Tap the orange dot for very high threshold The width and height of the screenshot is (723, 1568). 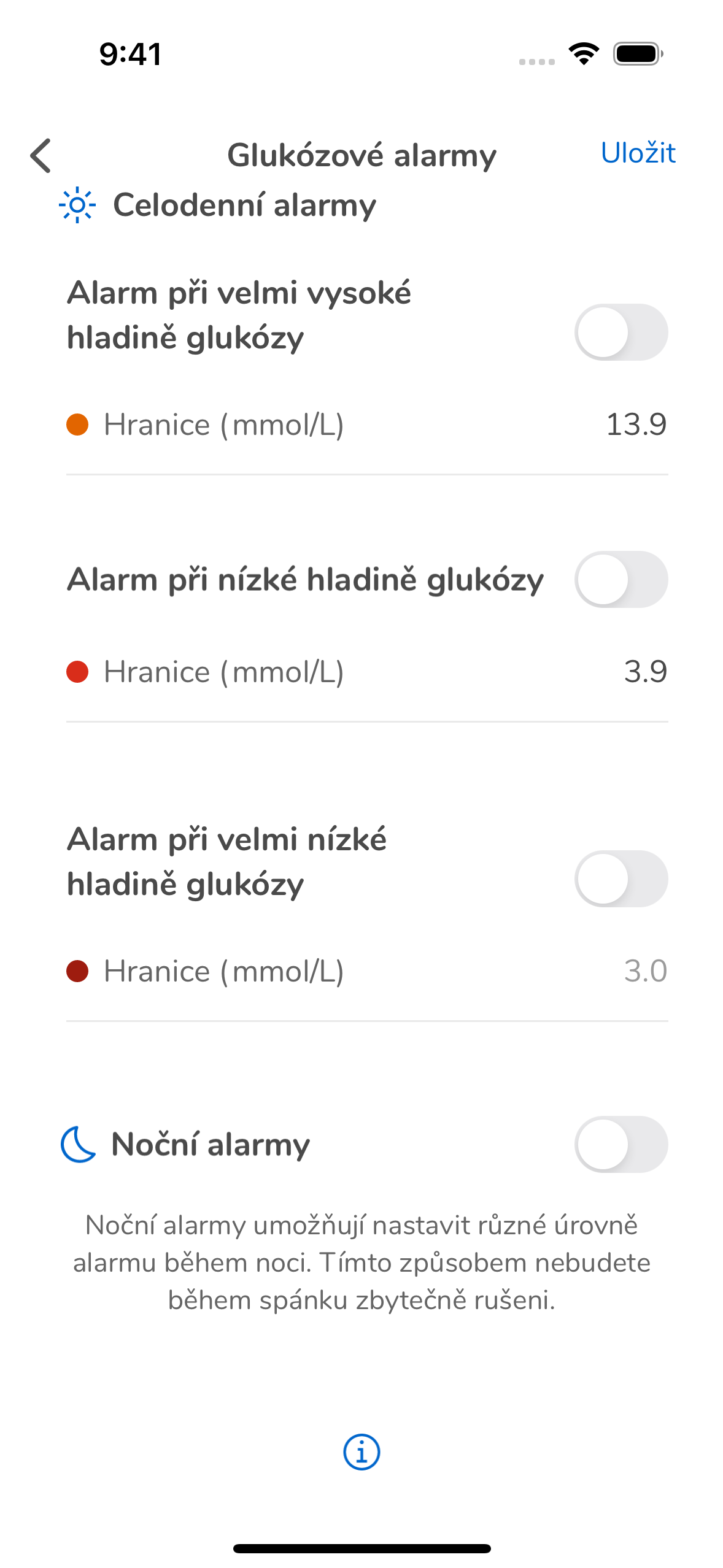tap(77, 425)
